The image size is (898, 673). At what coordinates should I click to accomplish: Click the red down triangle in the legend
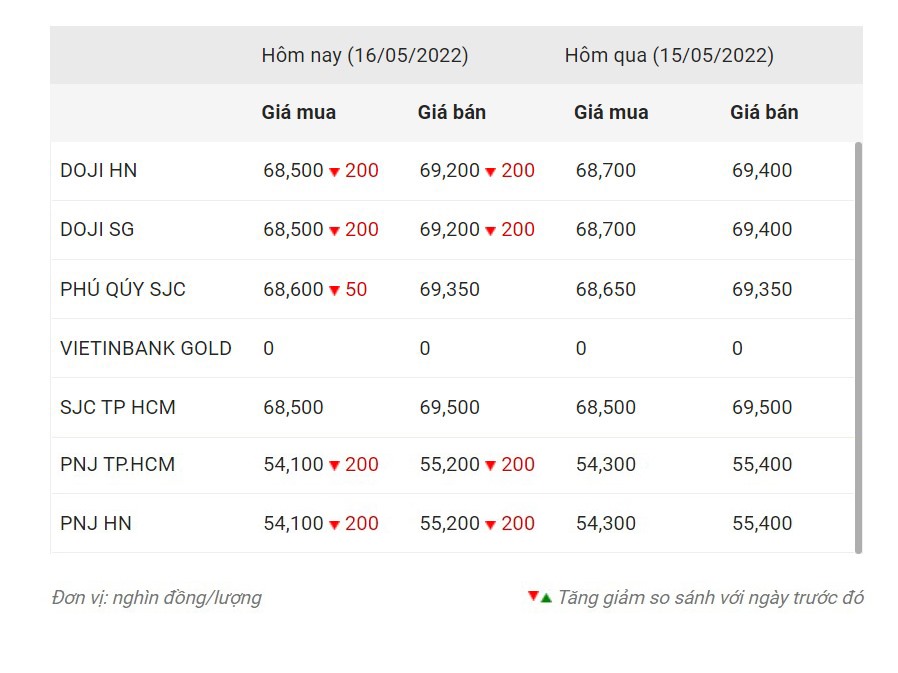coord(533,596)
